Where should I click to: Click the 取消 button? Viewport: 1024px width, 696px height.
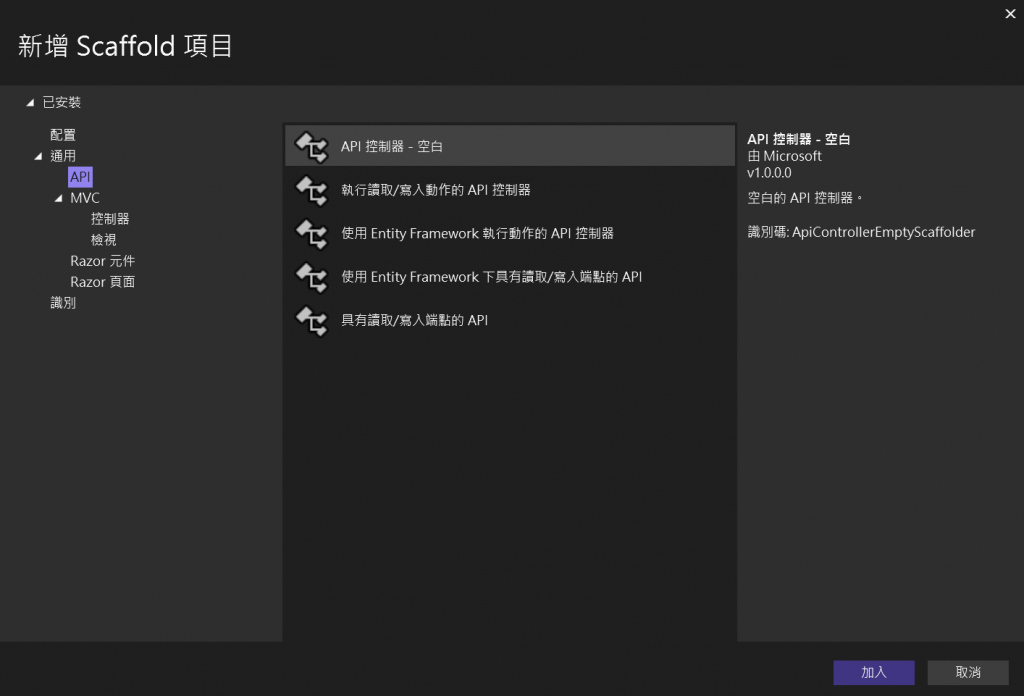pos(968,672)
